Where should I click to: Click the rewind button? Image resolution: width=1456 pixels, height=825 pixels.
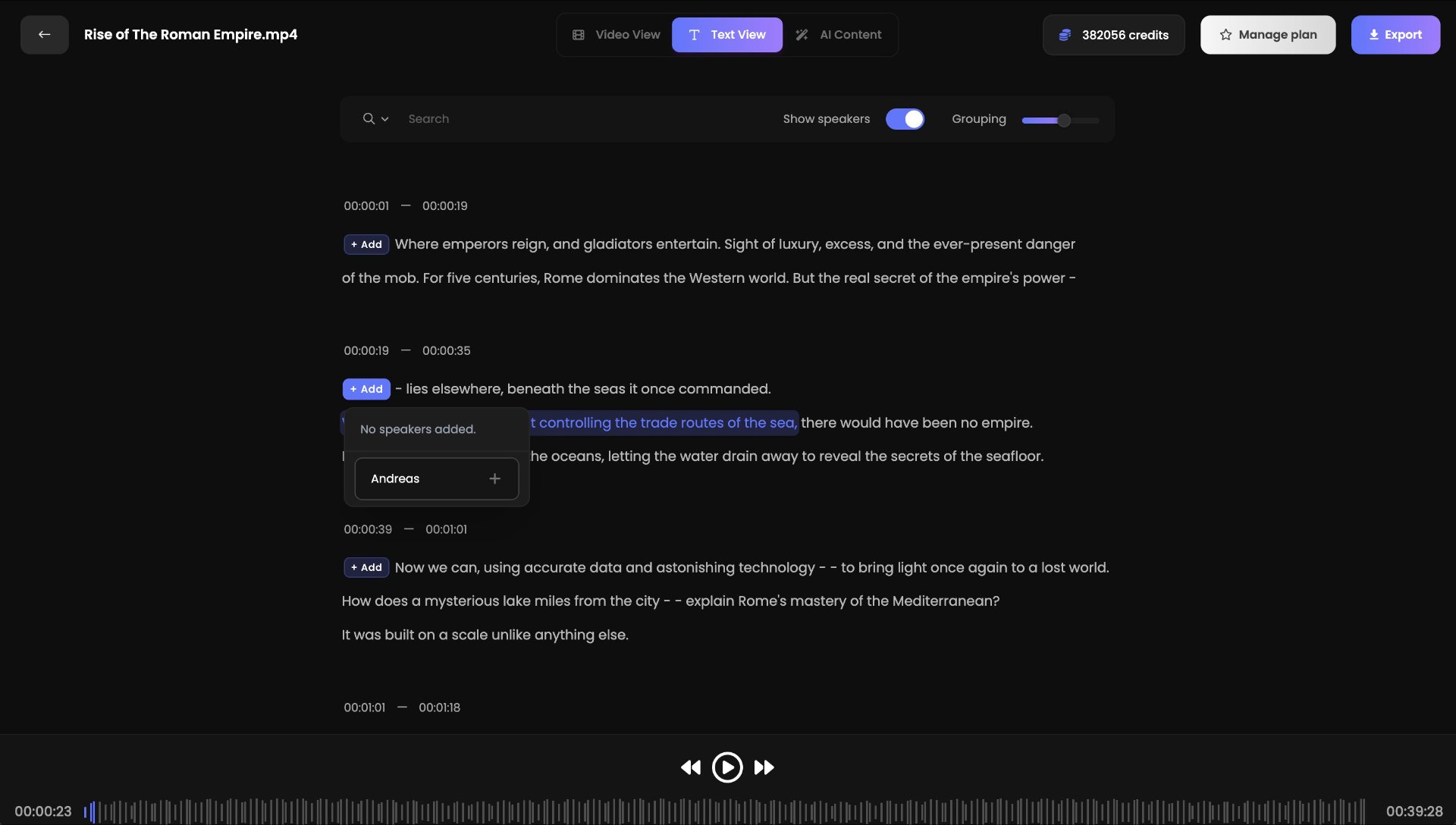tap(690, 767)
